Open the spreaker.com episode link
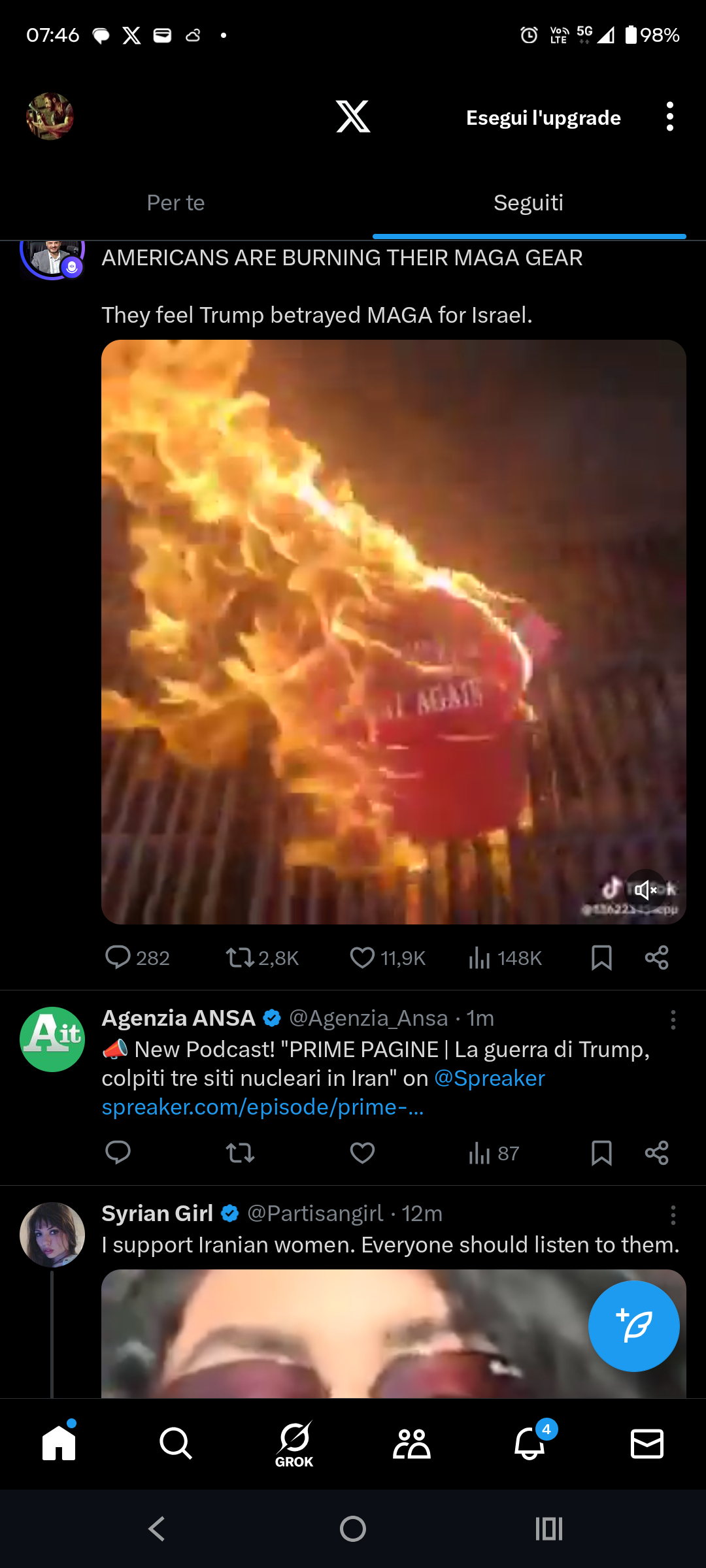 click(x=263, y=1107)
